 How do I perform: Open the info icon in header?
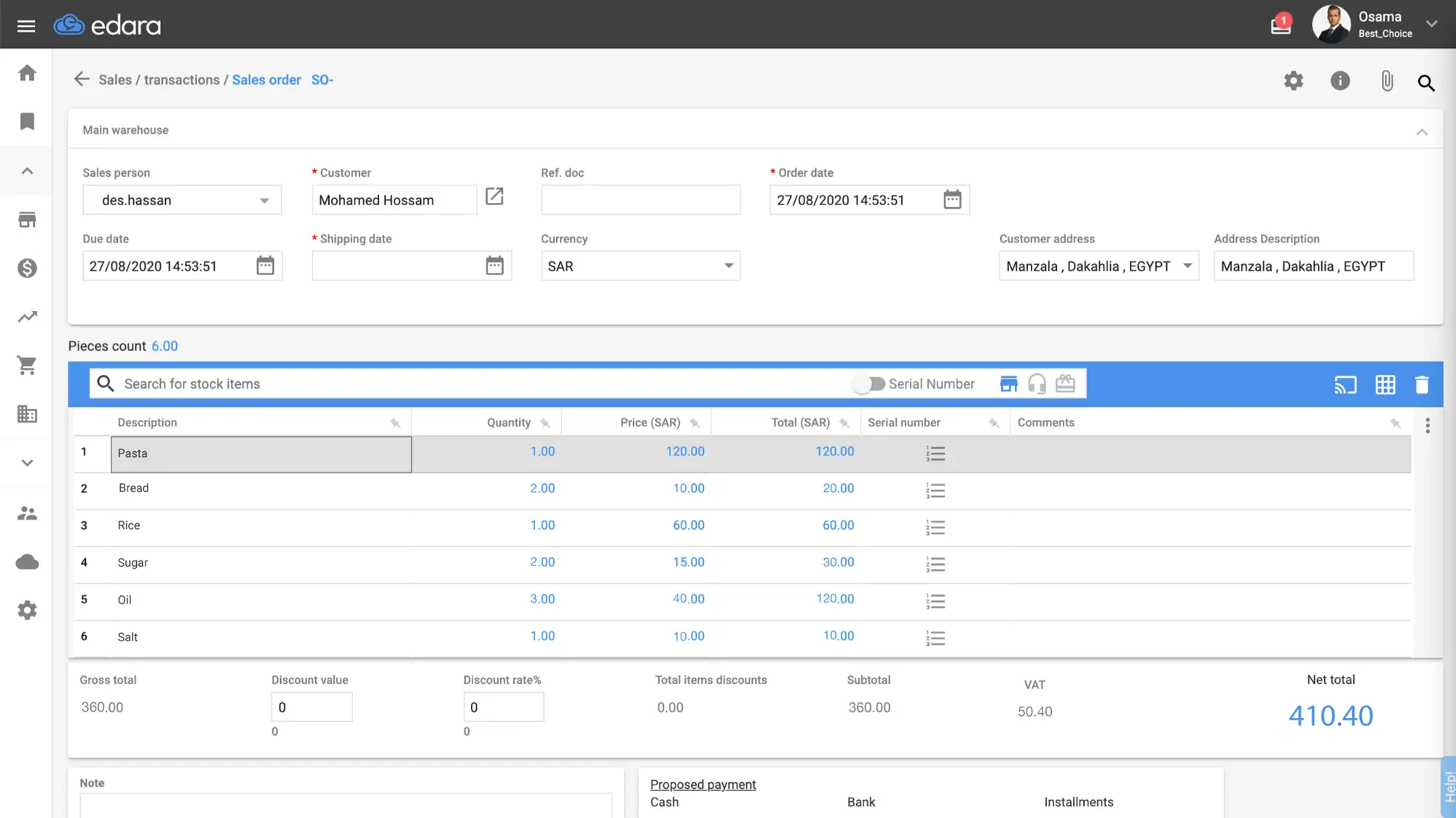1340,81
